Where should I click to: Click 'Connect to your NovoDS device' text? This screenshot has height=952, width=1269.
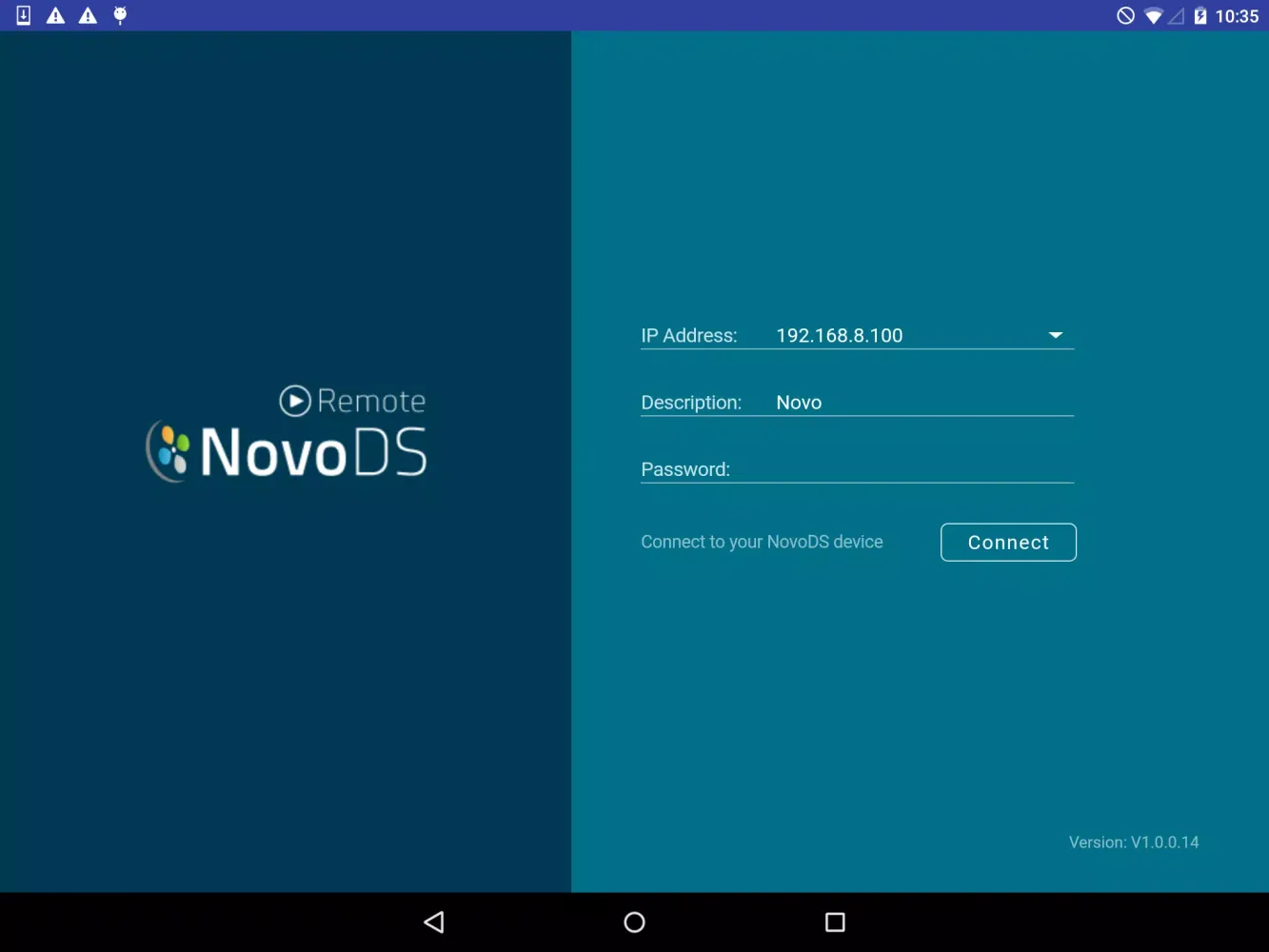click(762, 542)
